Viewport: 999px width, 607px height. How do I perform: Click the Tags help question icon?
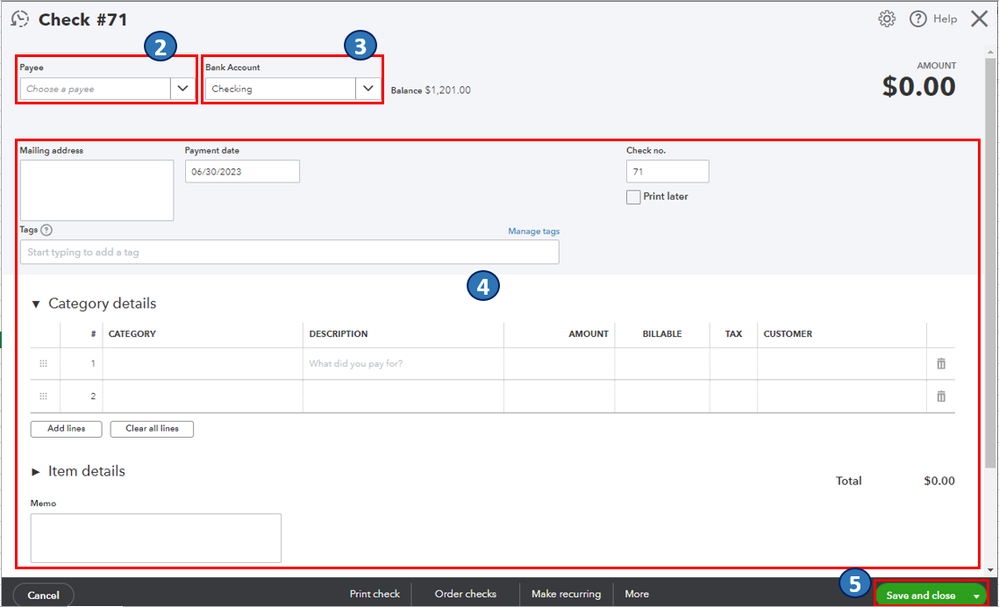(x=47, y=230)
